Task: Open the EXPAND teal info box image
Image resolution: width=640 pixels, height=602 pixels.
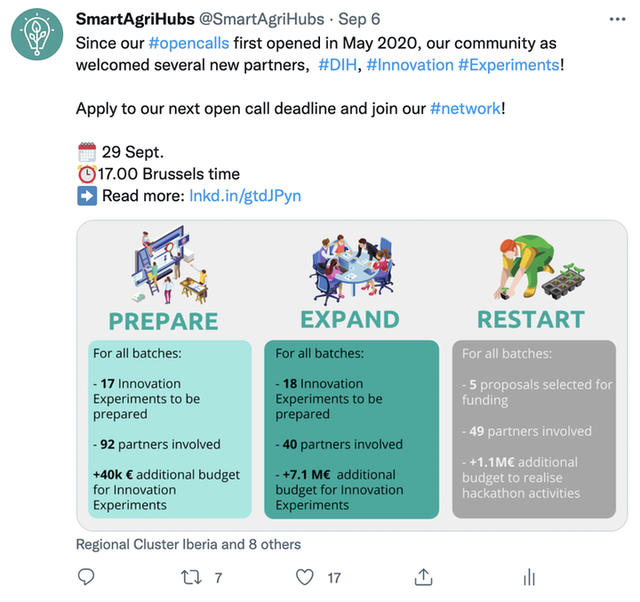Action: coord(352,429)
